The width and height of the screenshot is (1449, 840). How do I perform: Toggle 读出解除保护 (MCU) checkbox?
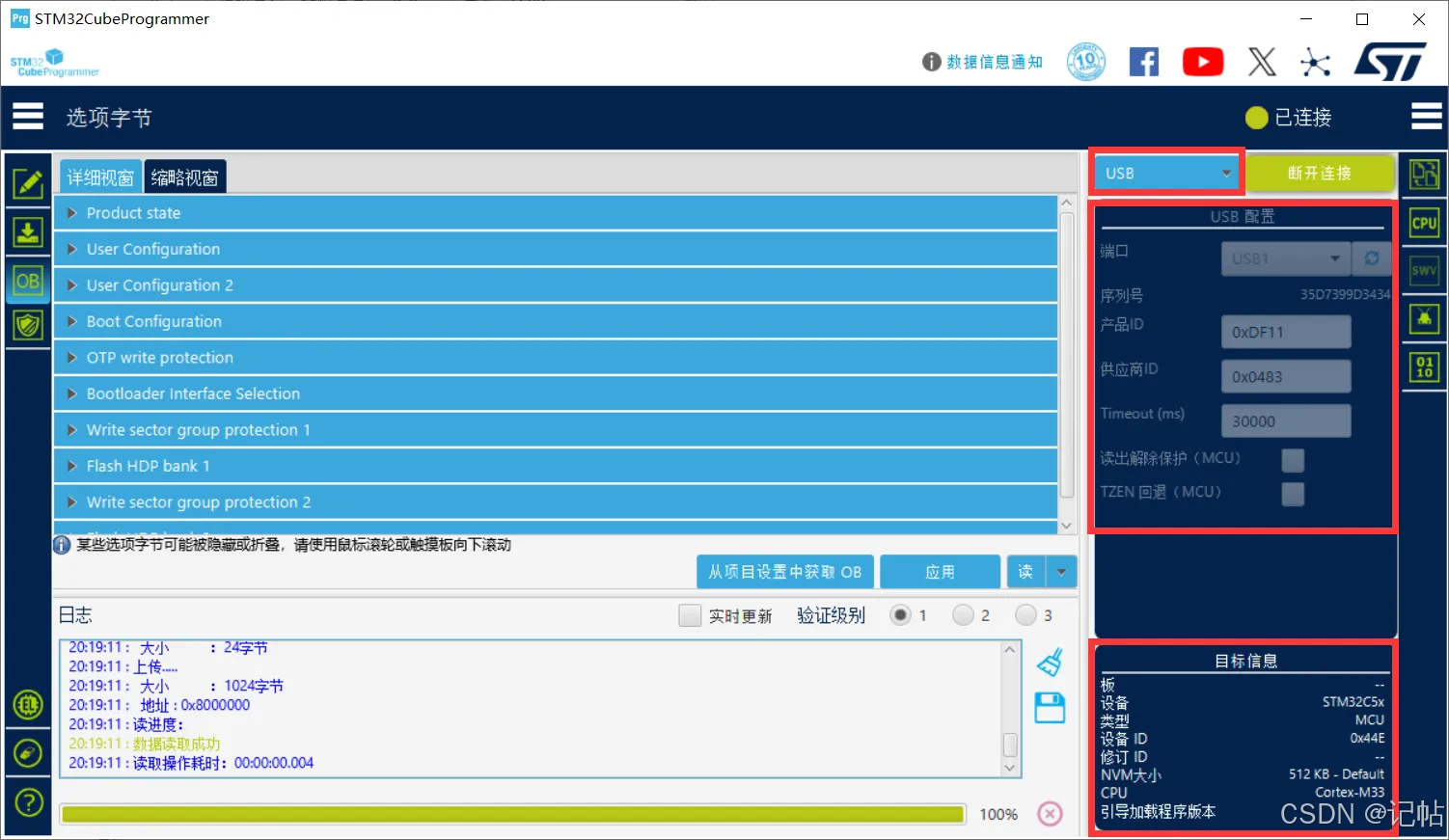pyautogui.click(x=1293, y=460)
